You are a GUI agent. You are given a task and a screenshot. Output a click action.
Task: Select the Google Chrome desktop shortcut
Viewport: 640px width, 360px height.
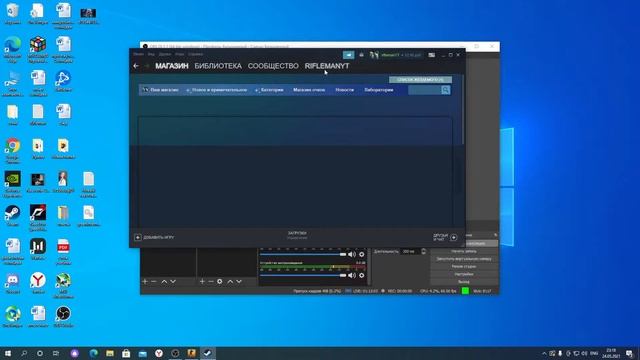point(13,151)
